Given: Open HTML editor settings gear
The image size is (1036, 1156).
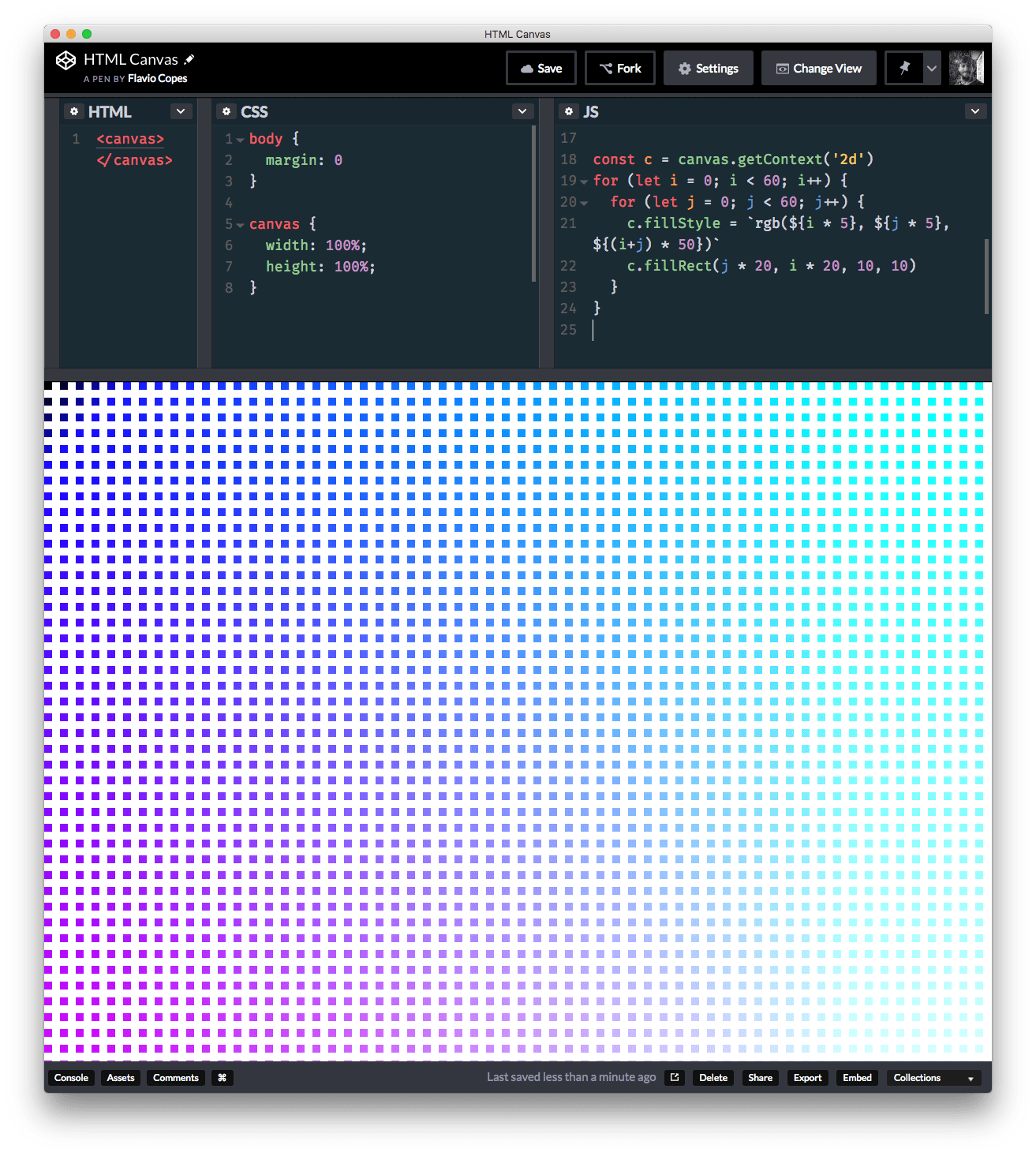Looking at the screenshot, I should [74, 112].
